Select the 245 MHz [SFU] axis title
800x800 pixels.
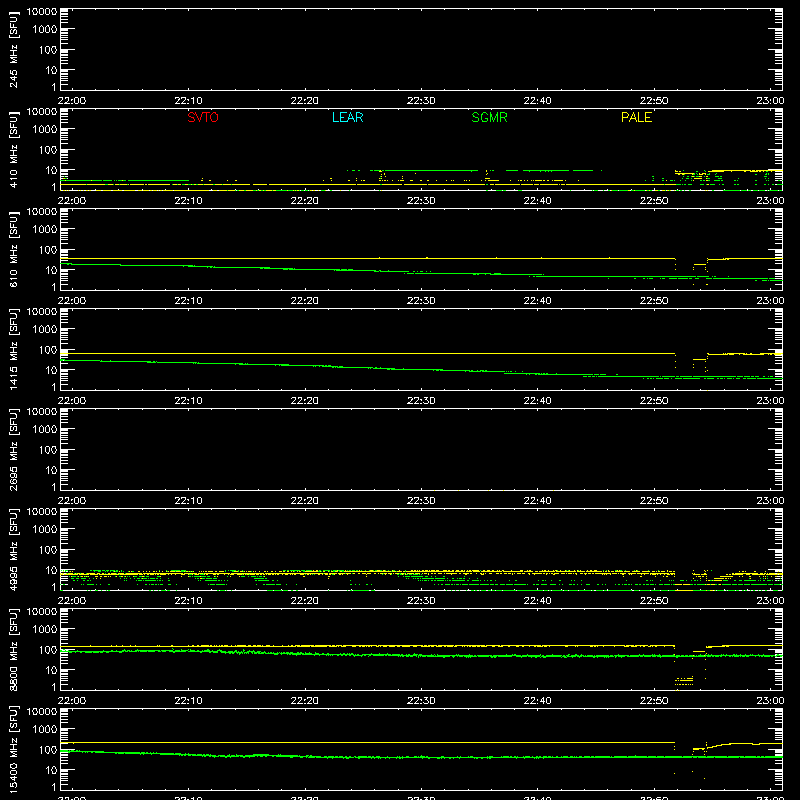coord(13,49)
